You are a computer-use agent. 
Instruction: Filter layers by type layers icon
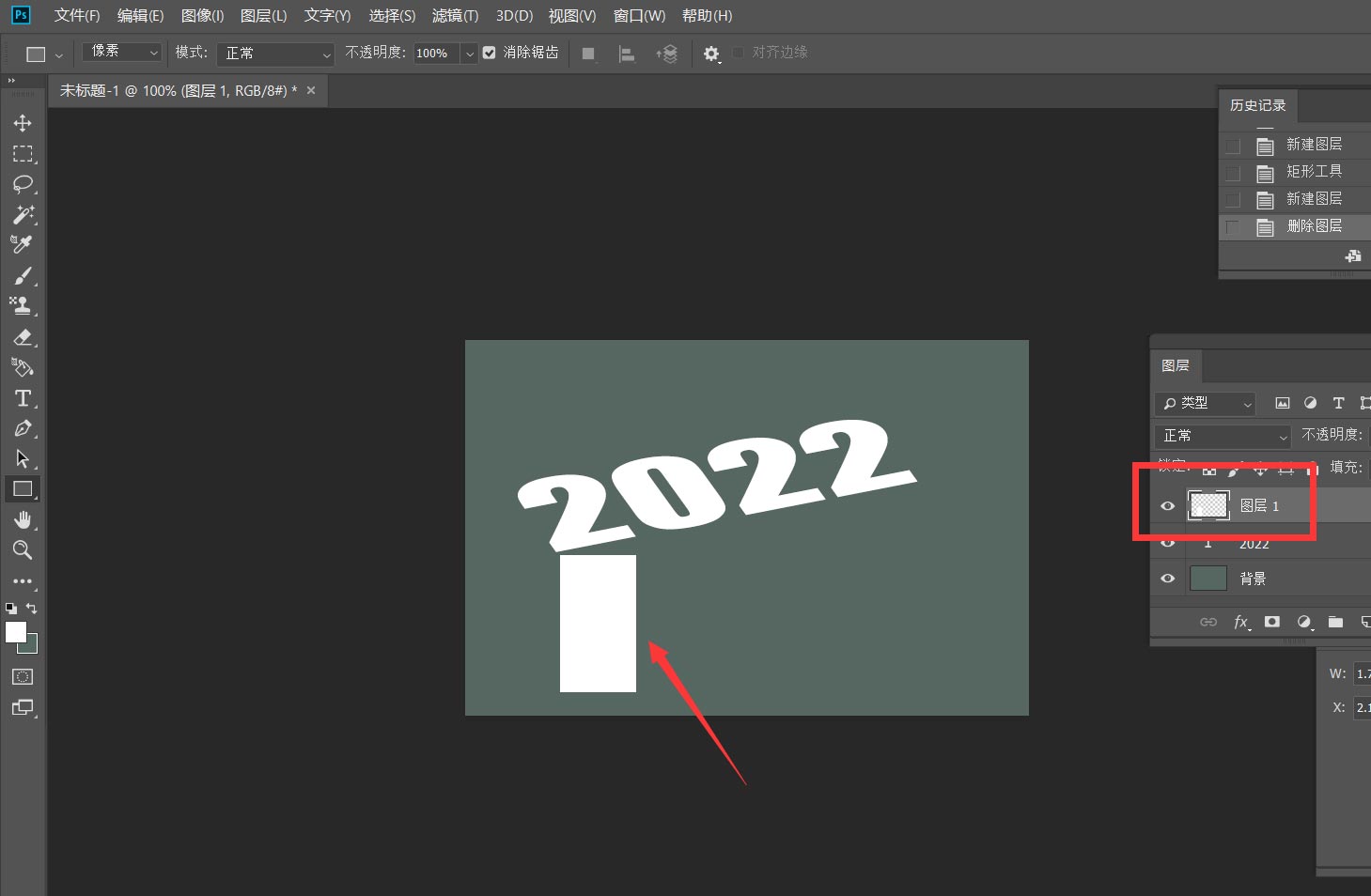pos(1338,403)
